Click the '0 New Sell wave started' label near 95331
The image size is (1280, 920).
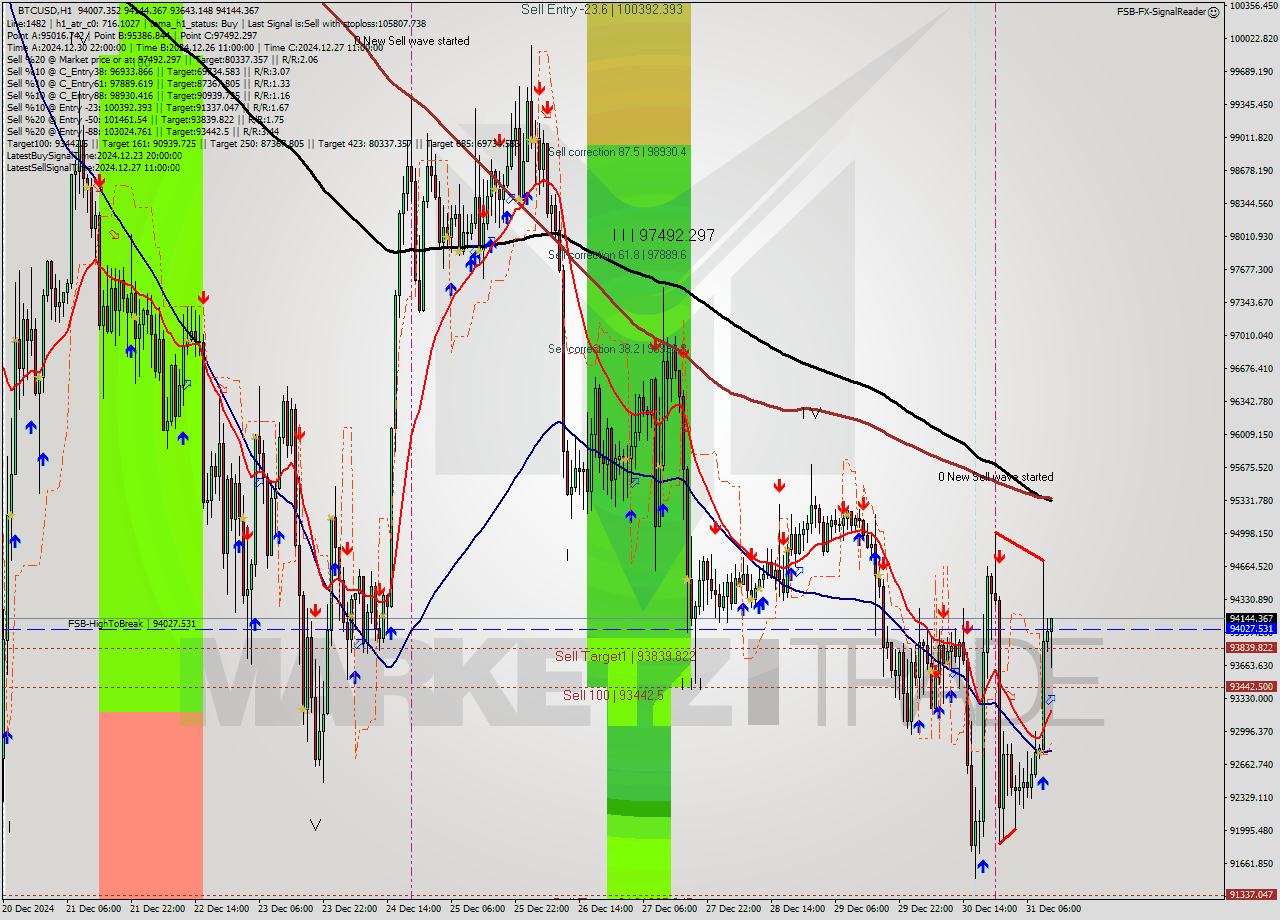click(995, 477)
